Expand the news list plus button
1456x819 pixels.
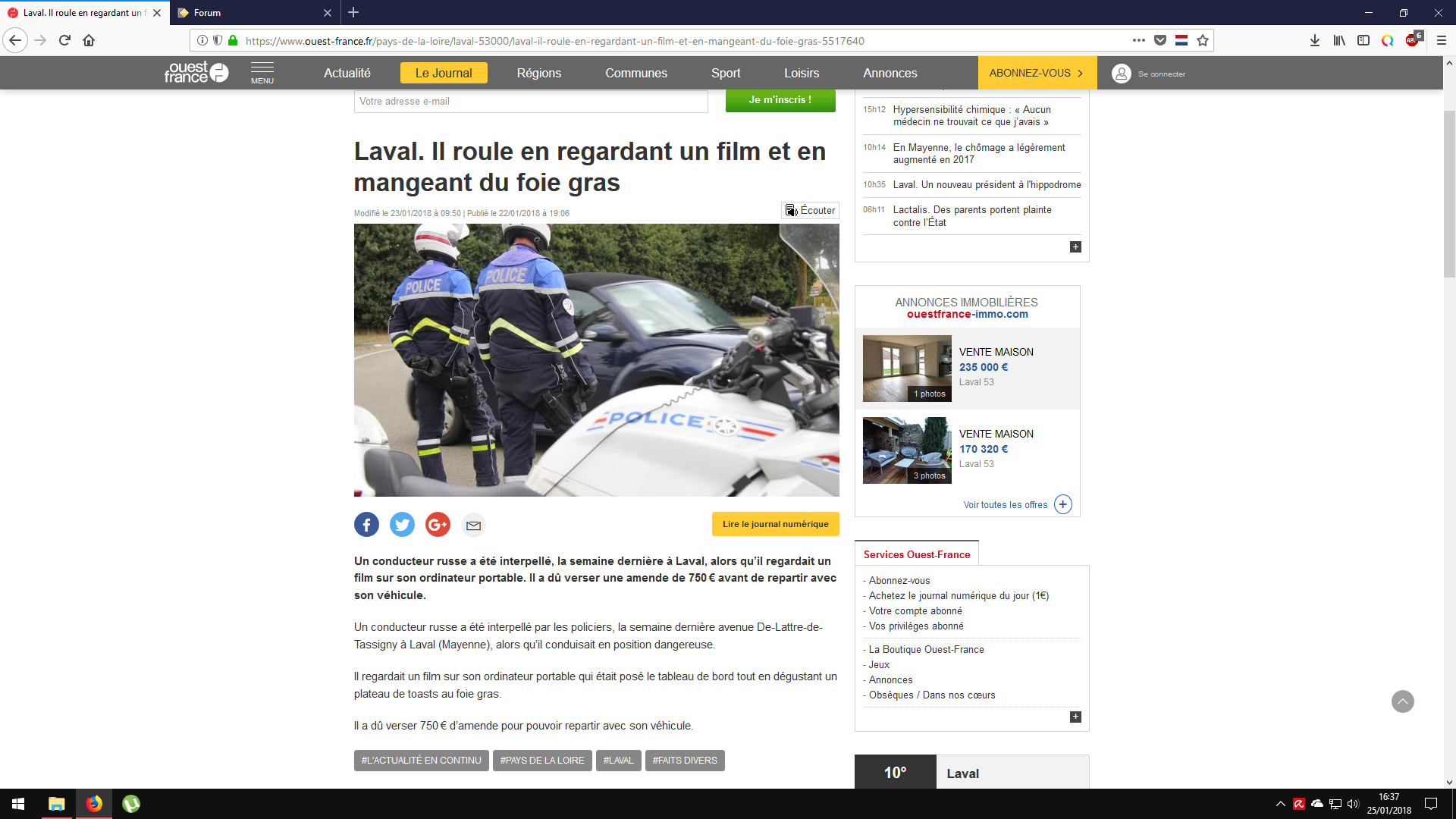coord(1075,247)
